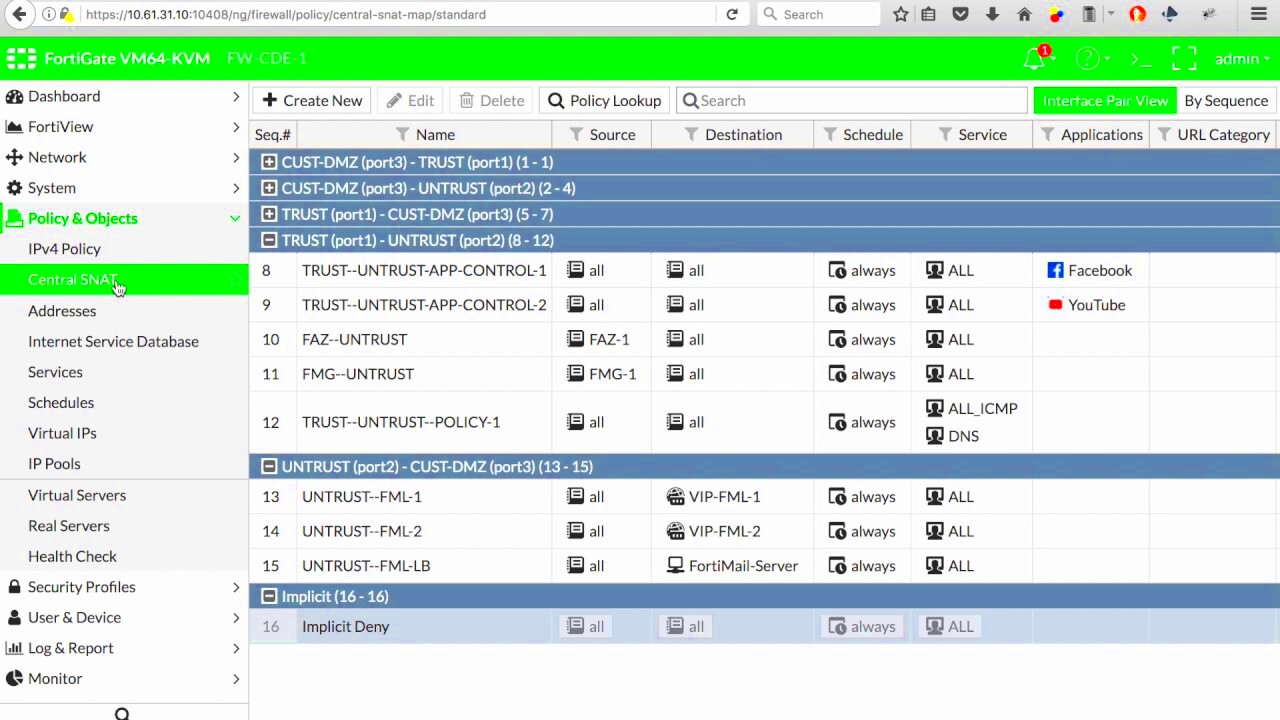Click inside the policy Search field
This screenshot has width=1280, height=720.
pos(850,100)
